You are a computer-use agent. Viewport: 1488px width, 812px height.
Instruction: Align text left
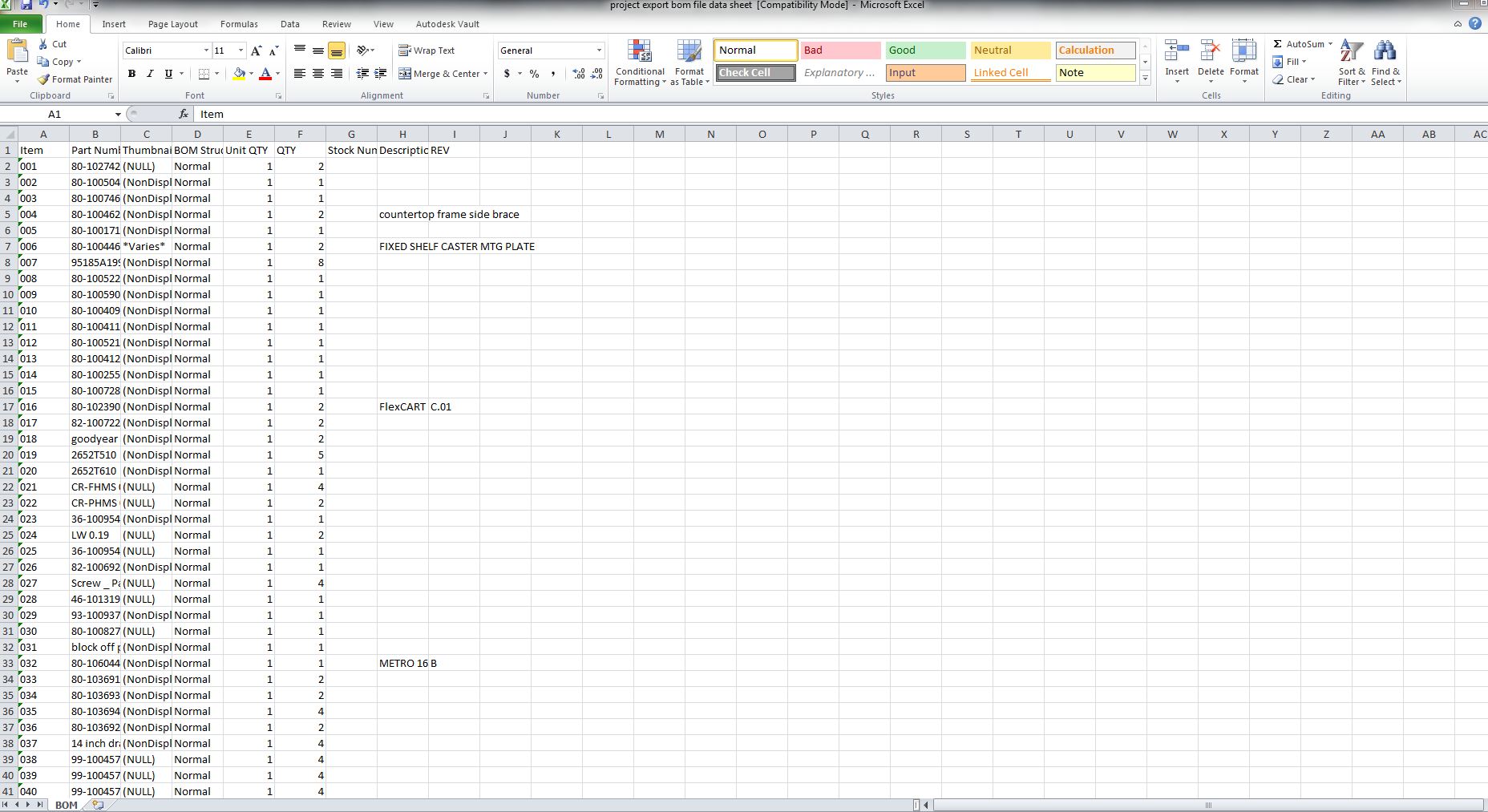[300, 74]
